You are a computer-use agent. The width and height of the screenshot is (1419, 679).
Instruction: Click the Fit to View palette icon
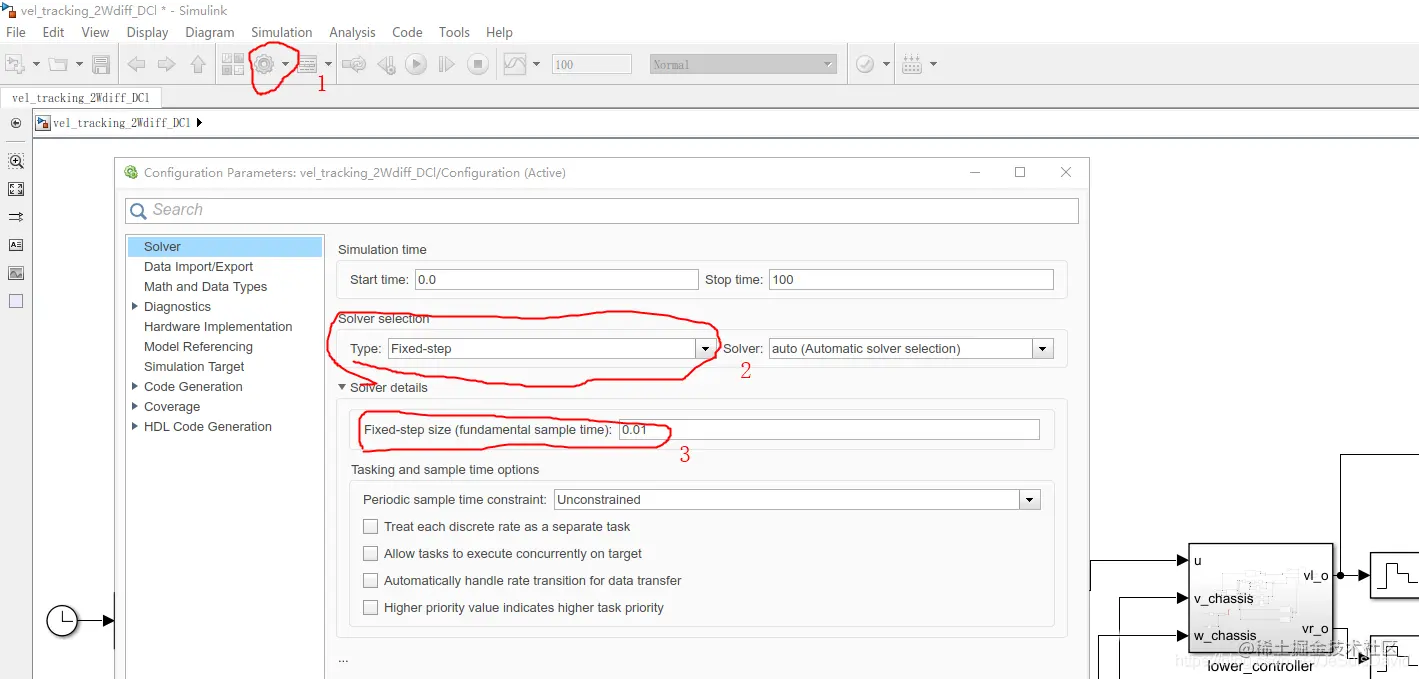[x=16, y=188]
